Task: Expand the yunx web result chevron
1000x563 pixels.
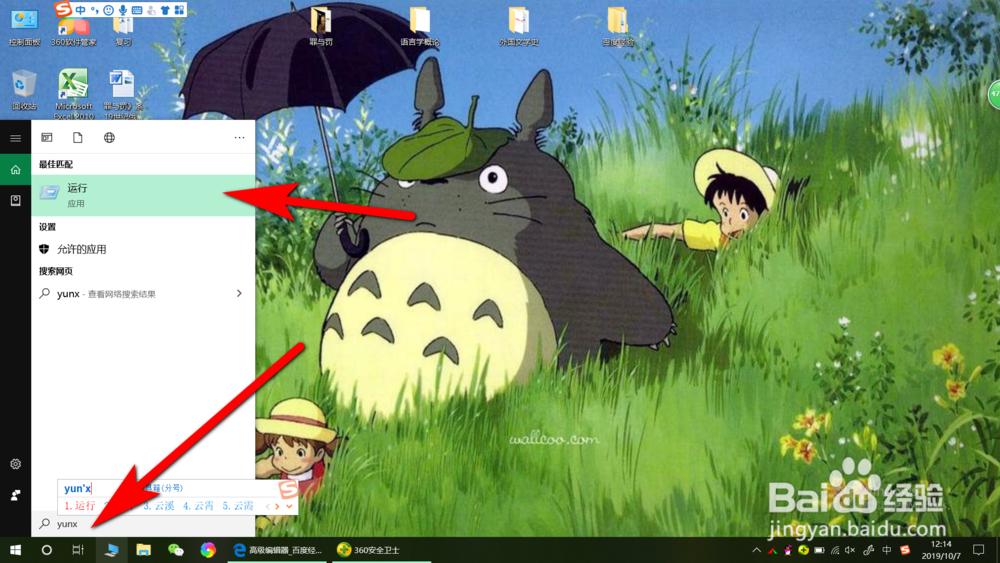Action: pos(239,294)
